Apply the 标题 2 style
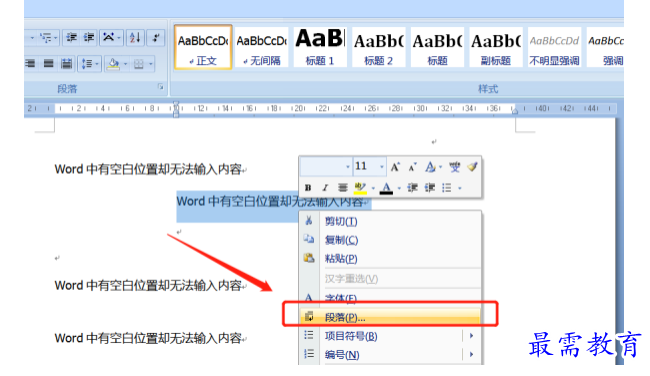This screenshot has height=376, width=650. point(378,47)
